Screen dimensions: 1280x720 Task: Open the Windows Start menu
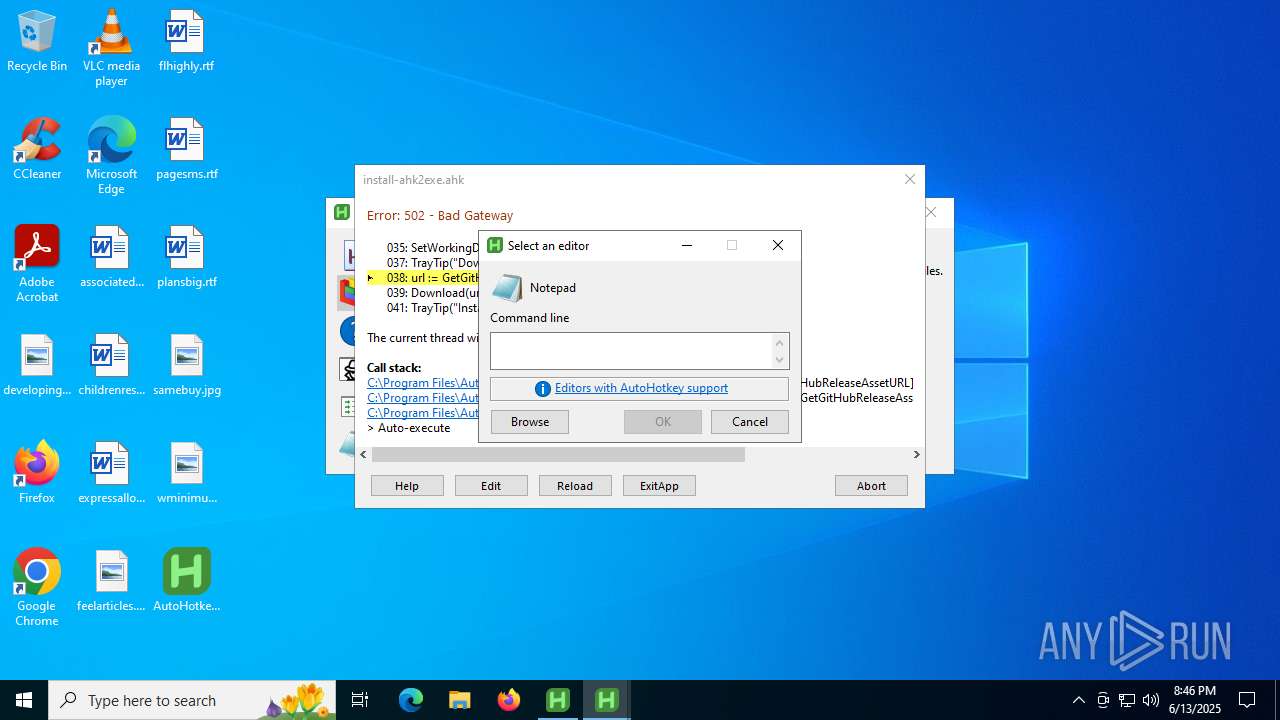pyautogui.click(x=24, y=700)
